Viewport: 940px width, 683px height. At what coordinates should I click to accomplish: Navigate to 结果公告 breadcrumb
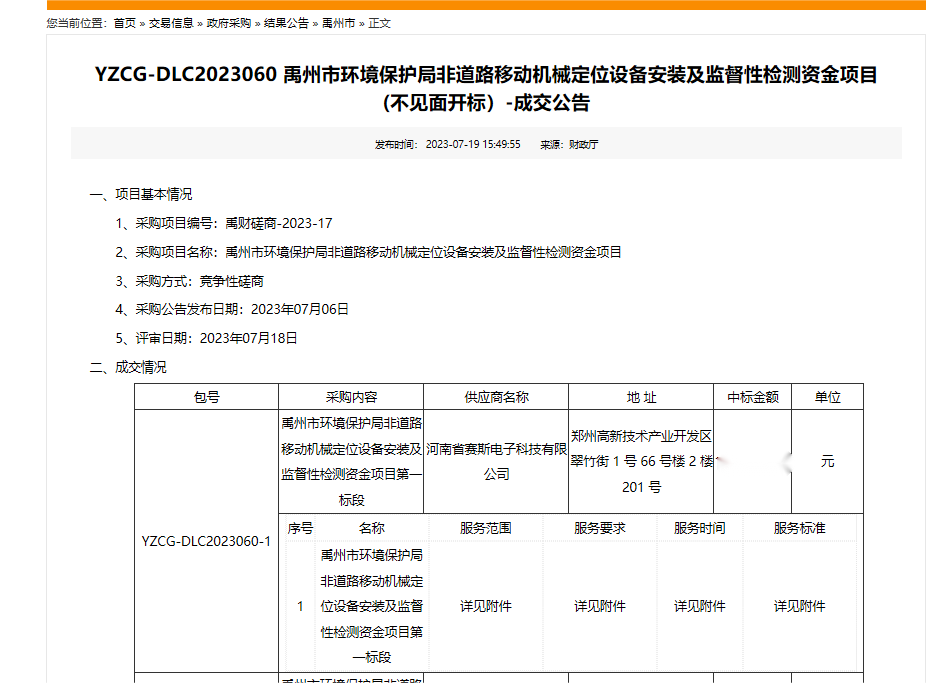point(286,23)
